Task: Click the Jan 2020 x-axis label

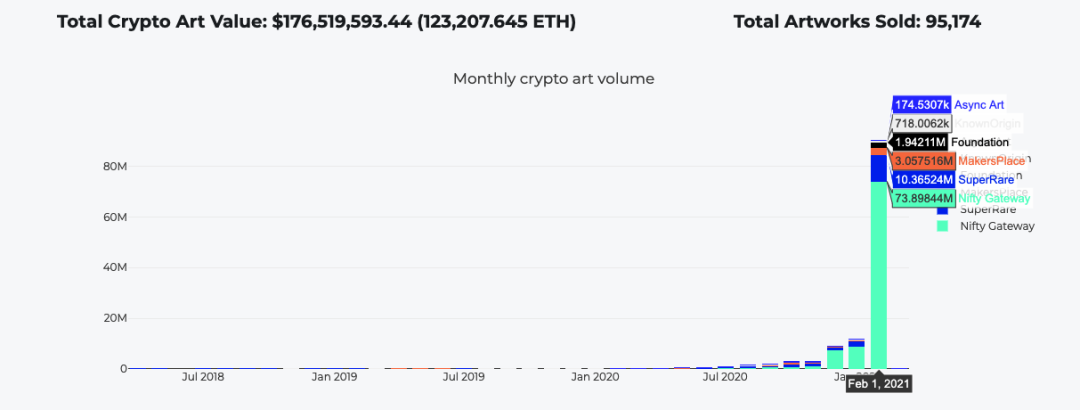Action: coord(594,377)
